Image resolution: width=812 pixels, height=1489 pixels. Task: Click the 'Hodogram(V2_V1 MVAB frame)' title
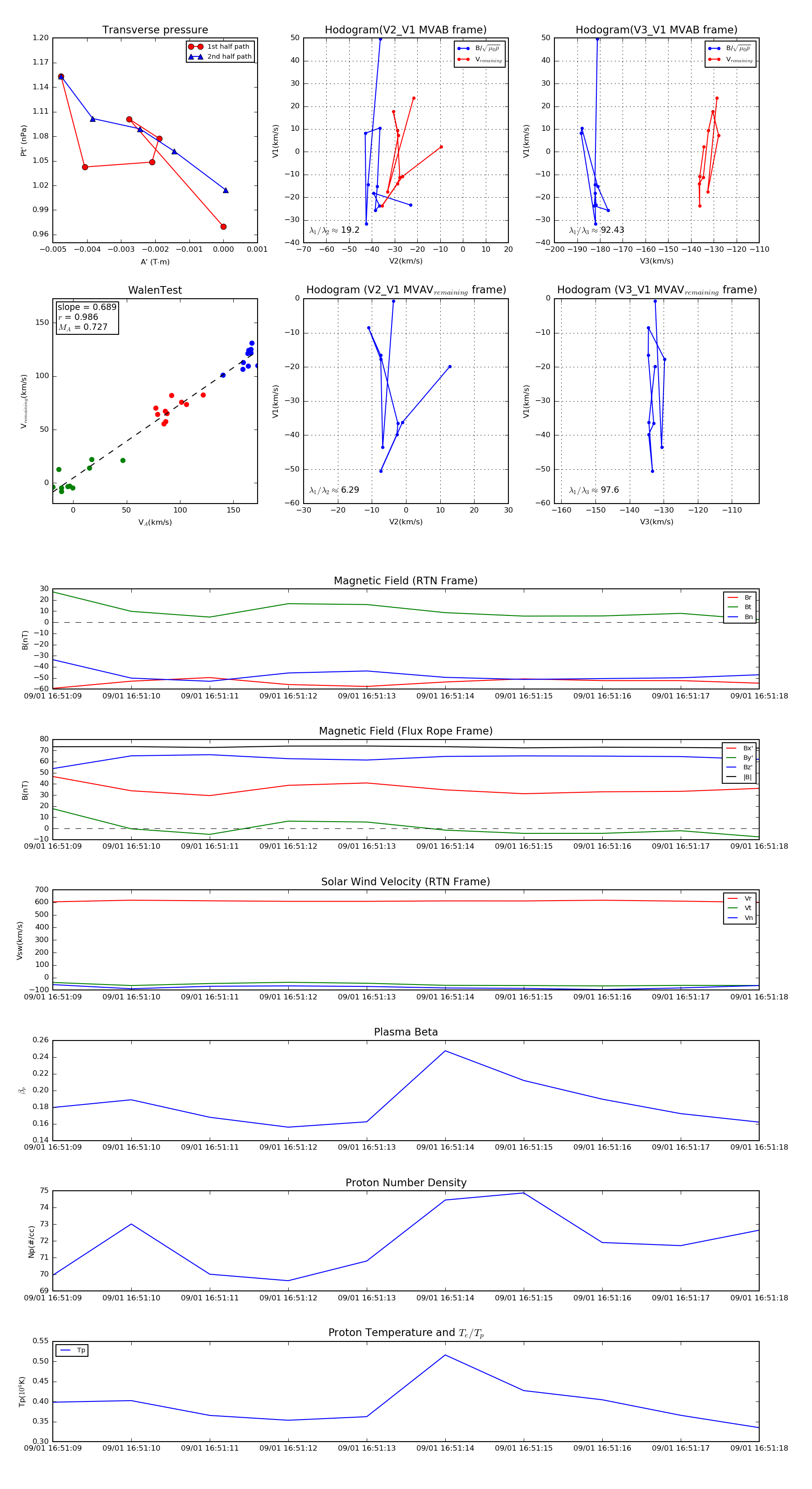pyautogui.click(x=406, y=30)
